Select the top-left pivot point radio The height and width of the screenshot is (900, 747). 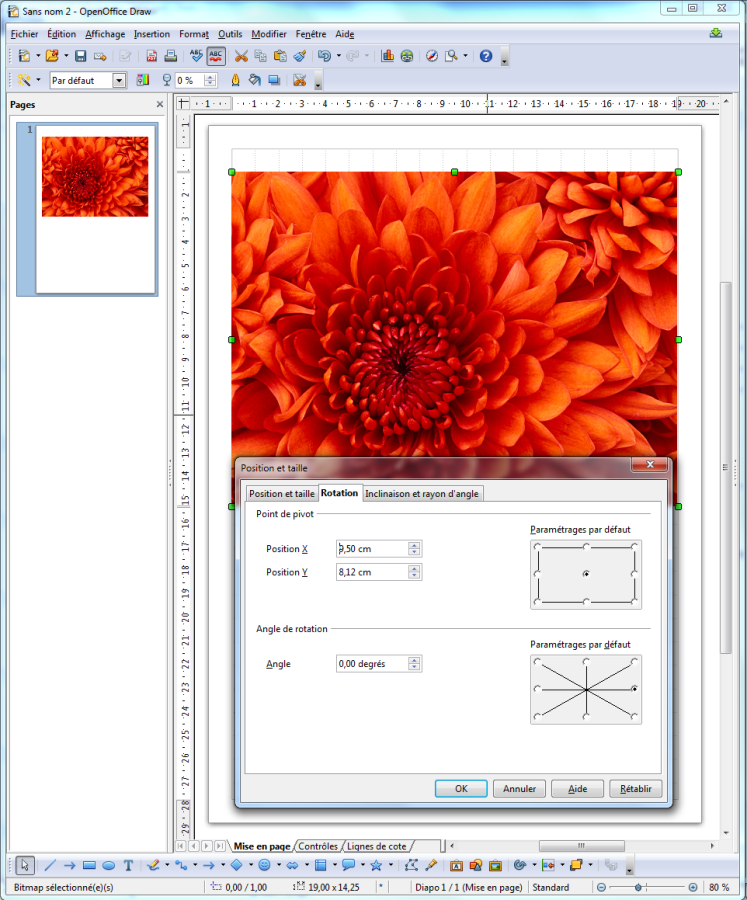click(537, 547)
